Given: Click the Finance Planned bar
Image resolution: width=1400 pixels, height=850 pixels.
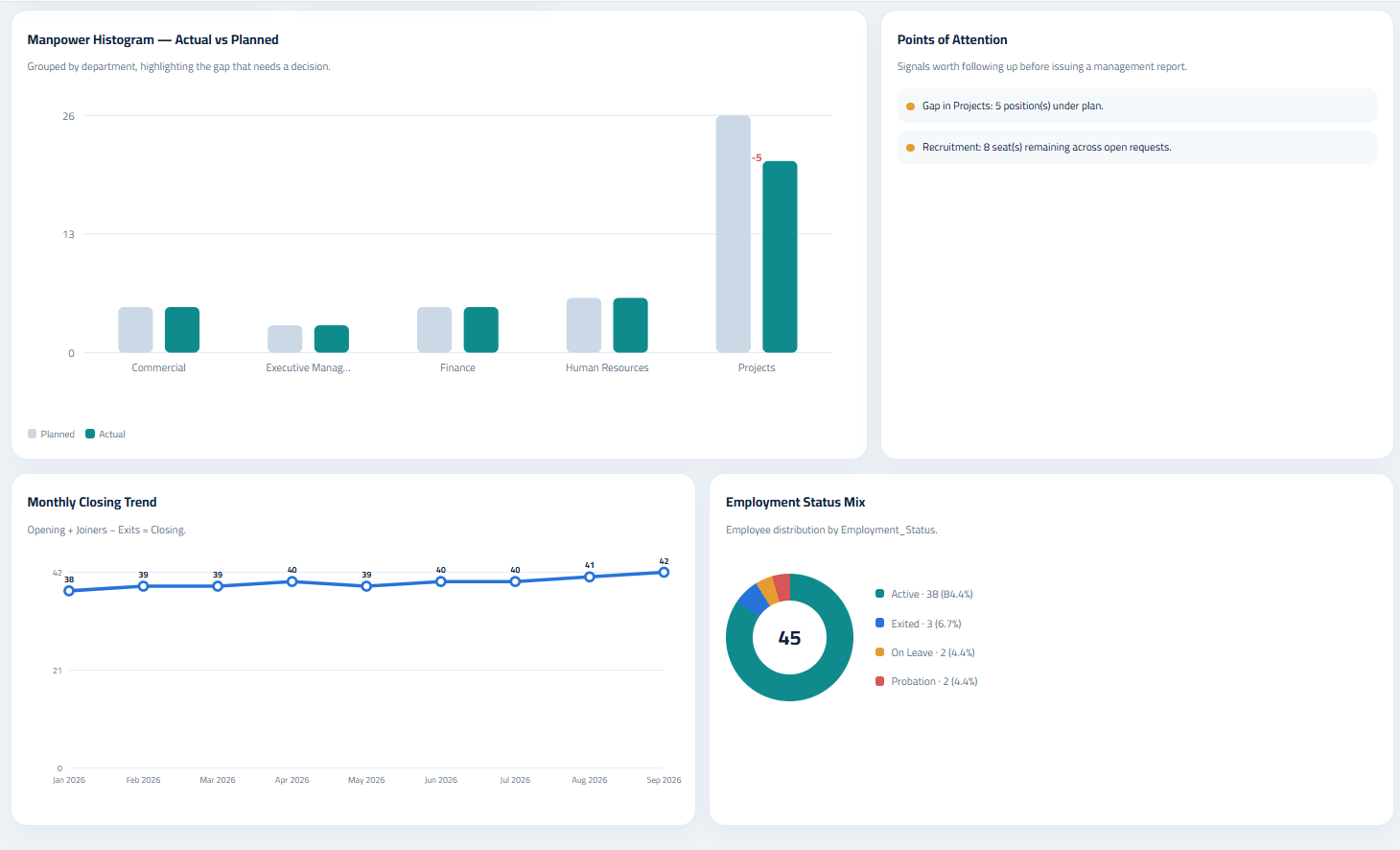Looking at the screenshot, I should [x=434, y=330].
